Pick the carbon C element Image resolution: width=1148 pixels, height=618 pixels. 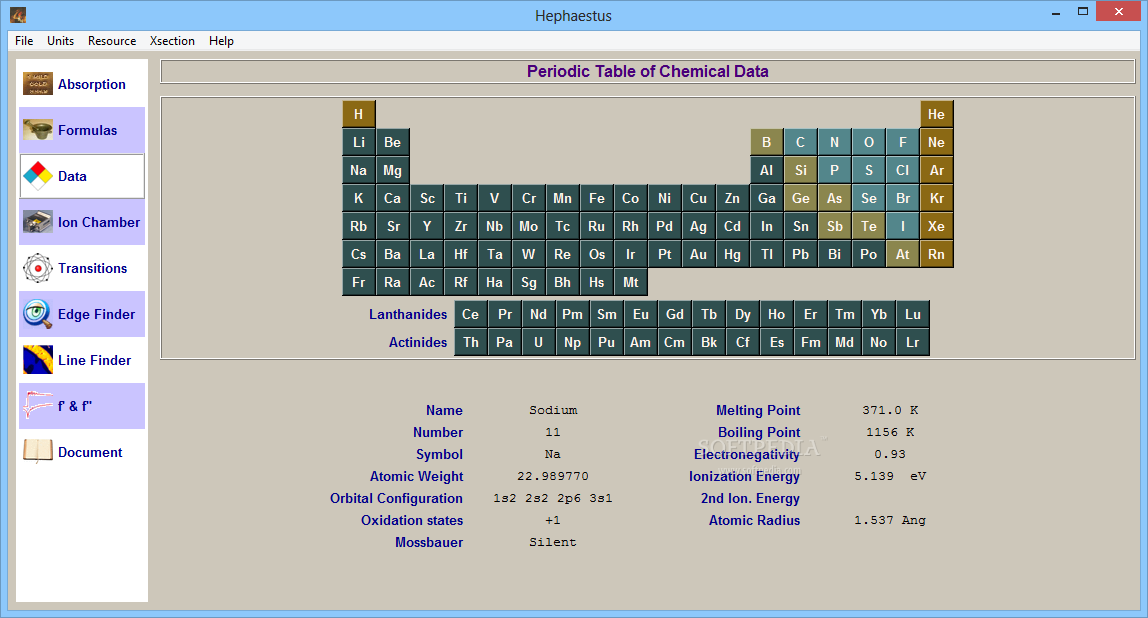[800, 142]
